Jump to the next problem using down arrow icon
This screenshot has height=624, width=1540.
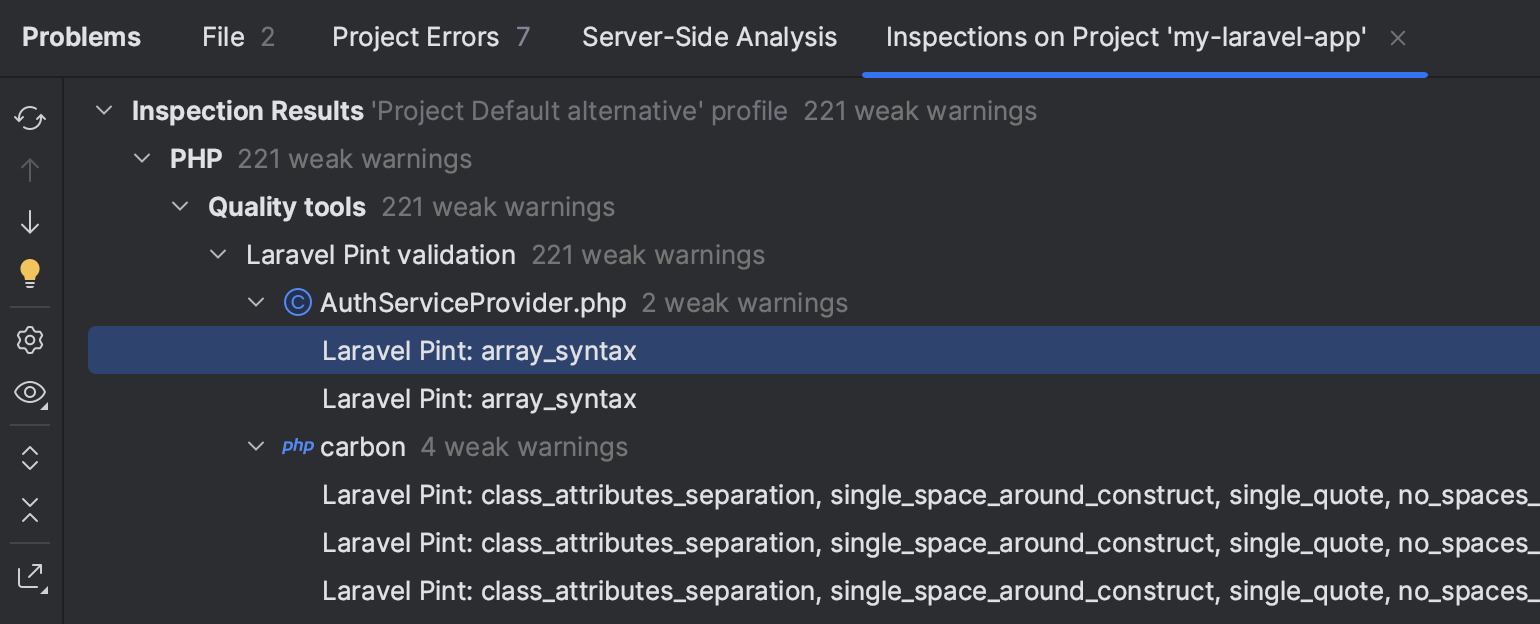(29, 222)
